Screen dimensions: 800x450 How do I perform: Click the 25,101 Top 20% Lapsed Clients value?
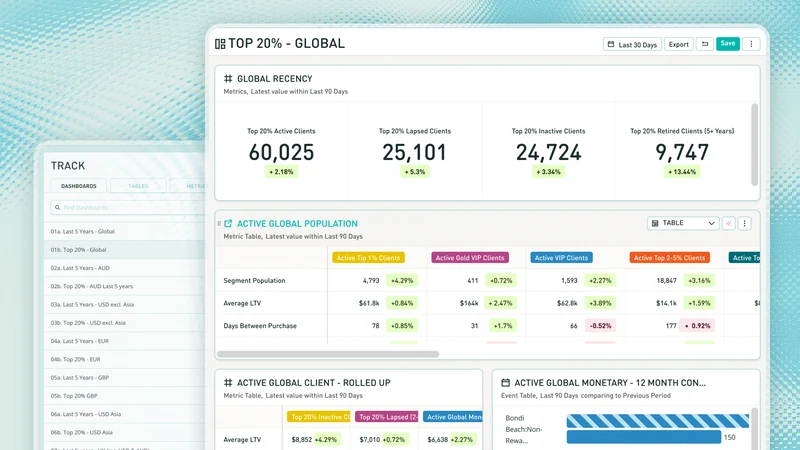(414, 152)
